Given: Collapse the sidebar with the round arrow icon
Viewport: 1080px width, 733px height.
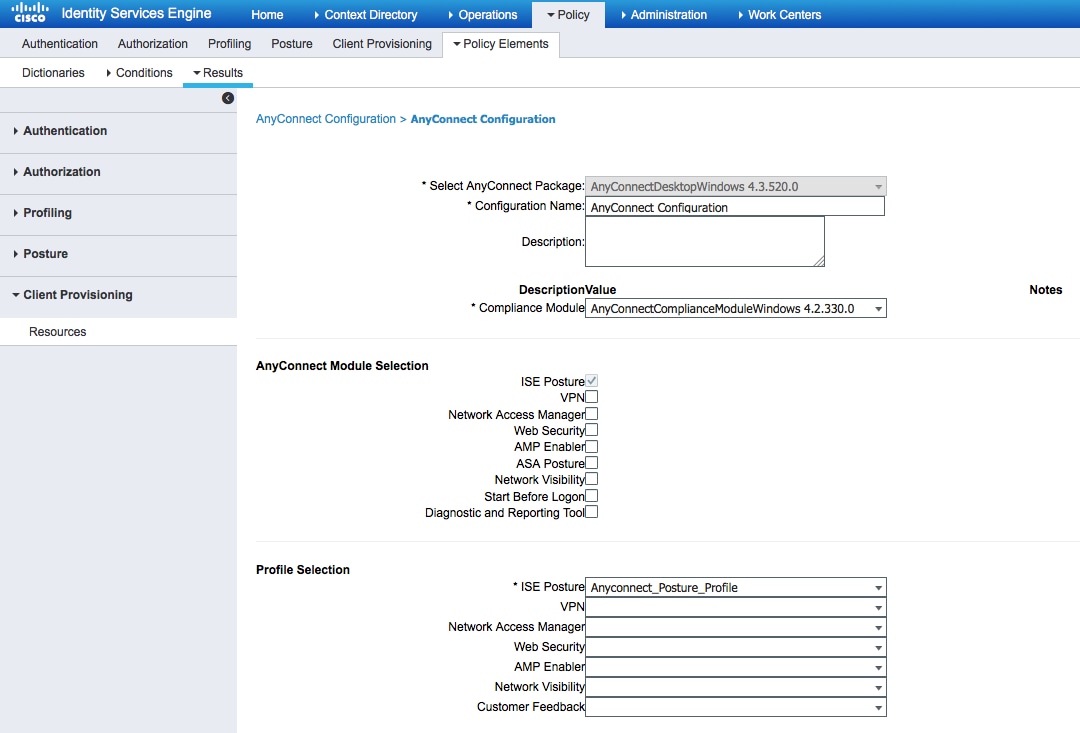Looking at the screenshot, I should (x=228, y=98).
